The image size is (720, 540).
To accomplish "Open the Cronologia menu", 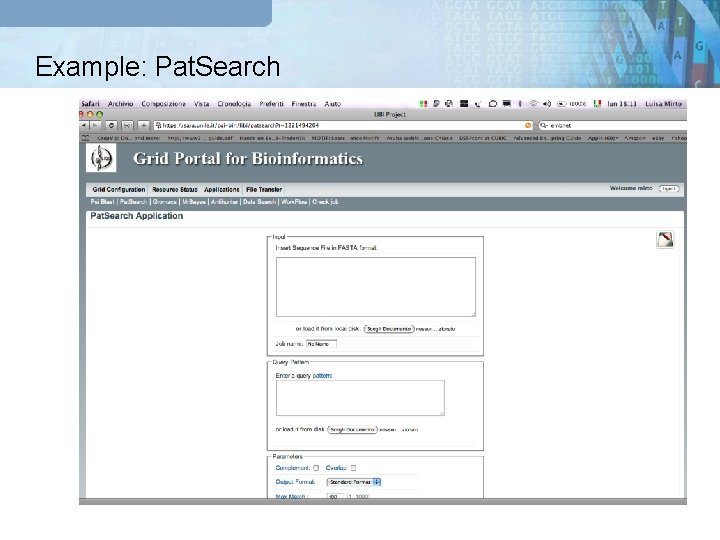I will click(234, 104).
